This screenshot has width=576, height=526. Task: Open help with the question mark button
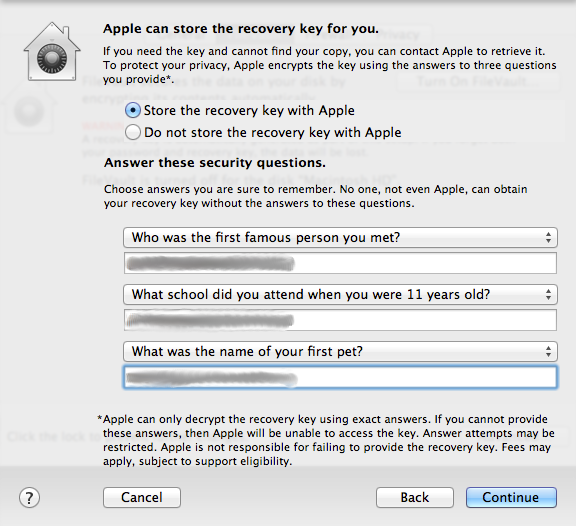click(x=29, y=498)
